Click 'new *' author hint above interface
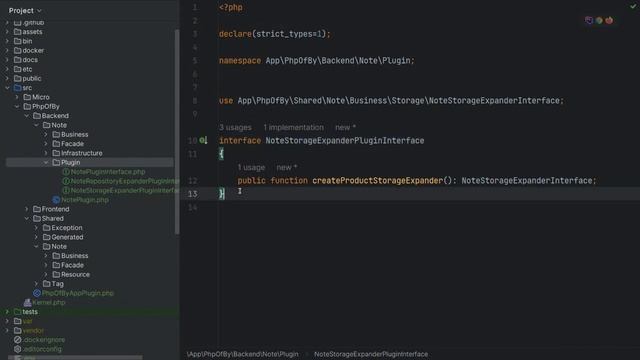The height and width of the screenshot is (360, 640). pos(345,127)
